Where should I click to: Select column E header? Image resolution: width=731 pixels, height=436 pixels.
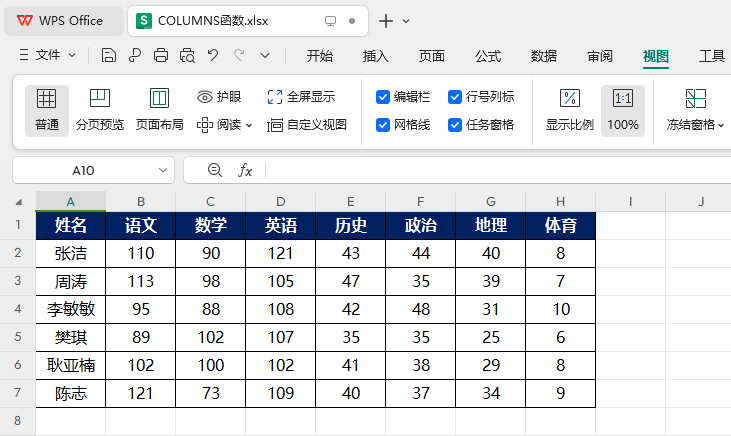click(351, 201)
